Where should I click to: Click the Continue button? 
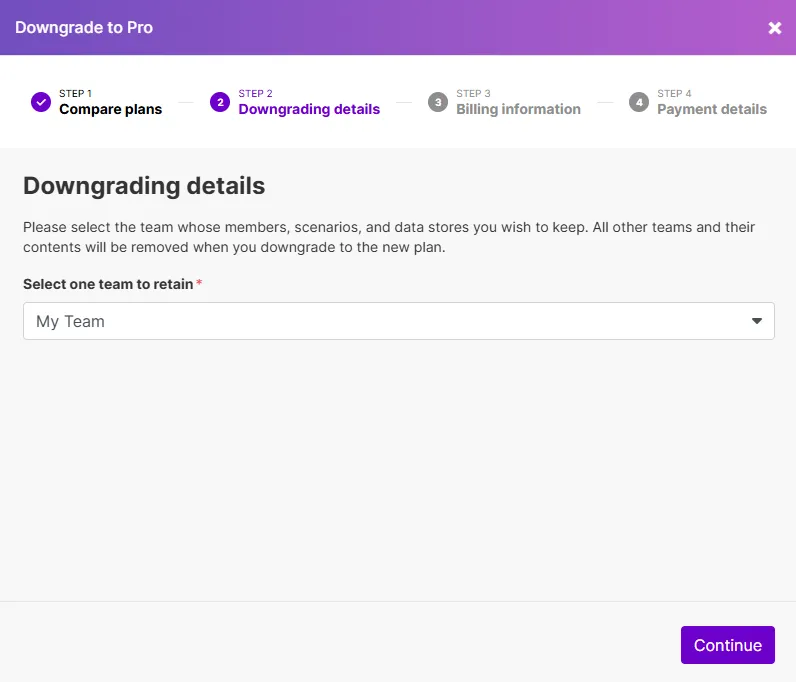tap(727, 645)
